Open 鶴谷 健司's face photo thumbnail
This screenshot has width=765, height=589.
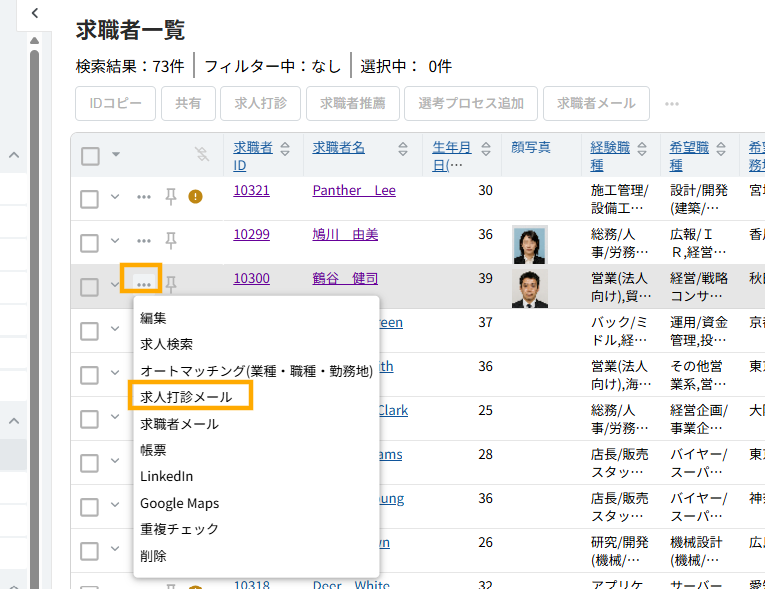pyautogui.click(x=529, y=288)
